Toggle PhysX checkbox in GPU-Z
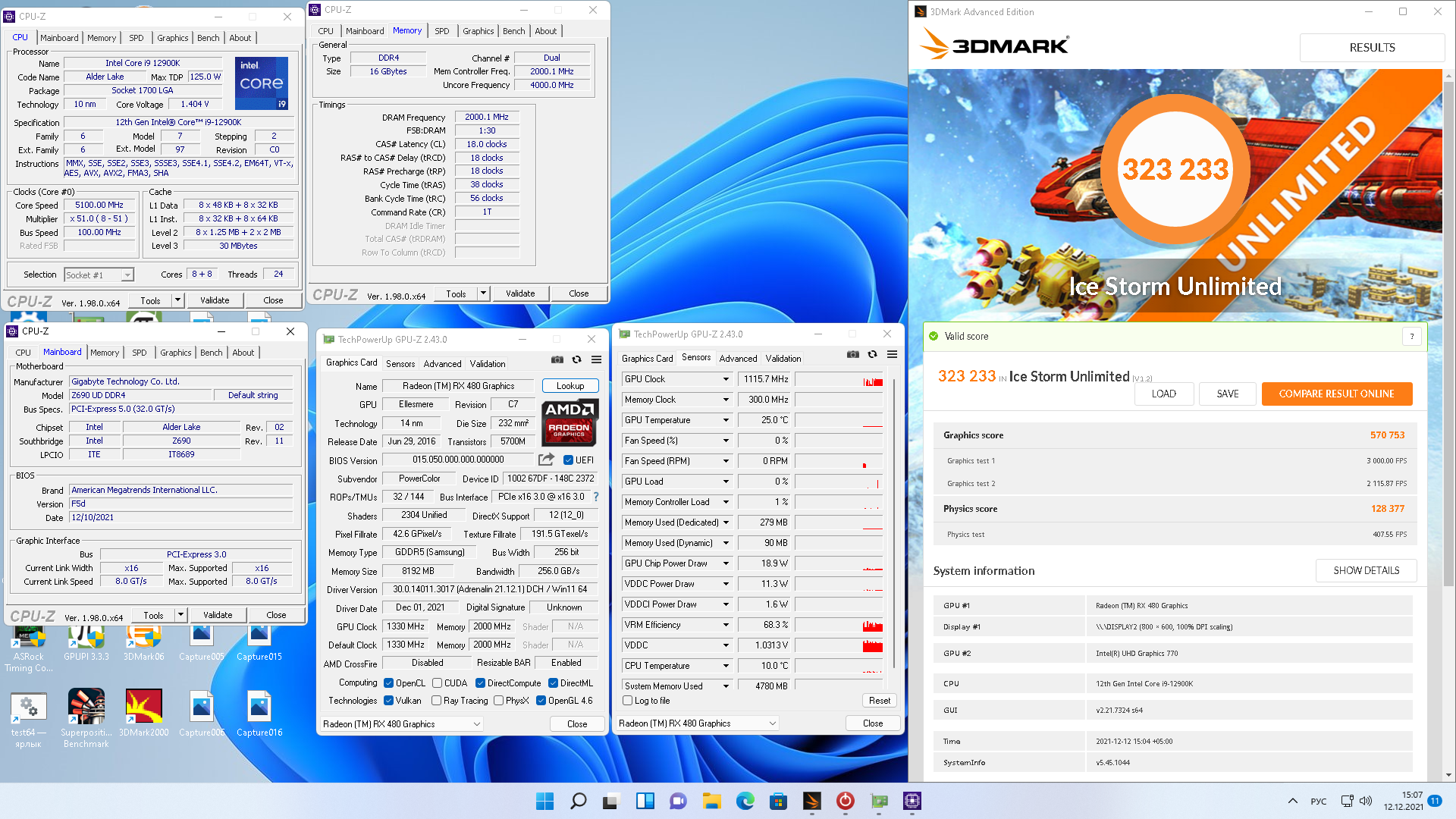Image resolution: width=1456 pixels, height=819 pixels. click(498, 701)
